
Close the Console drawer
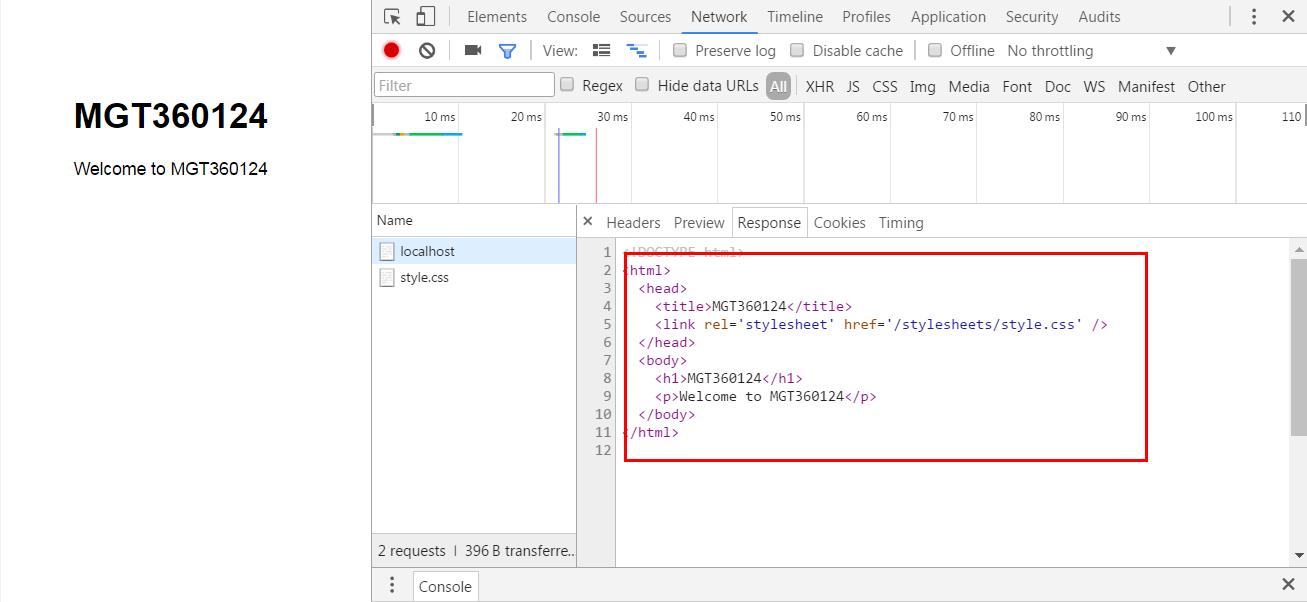click(1288, 584)
